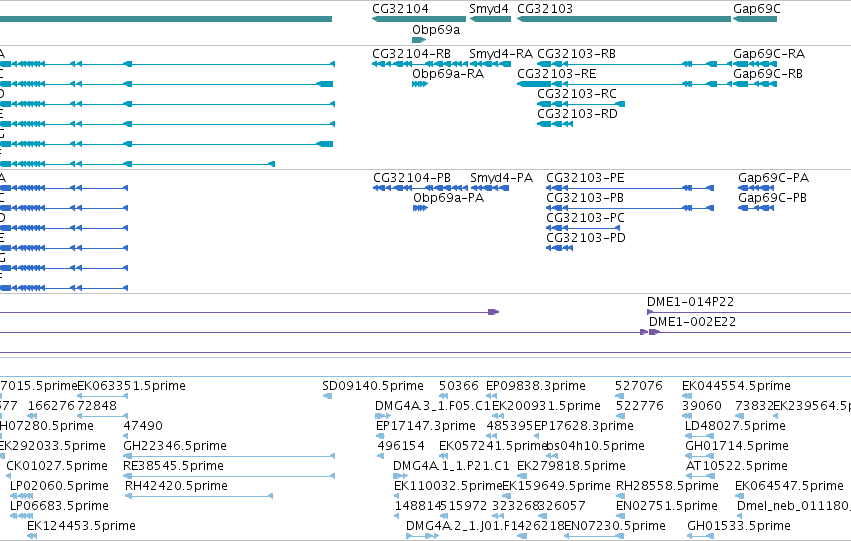Click the EP09838.3prime EST label

point(536,386)
